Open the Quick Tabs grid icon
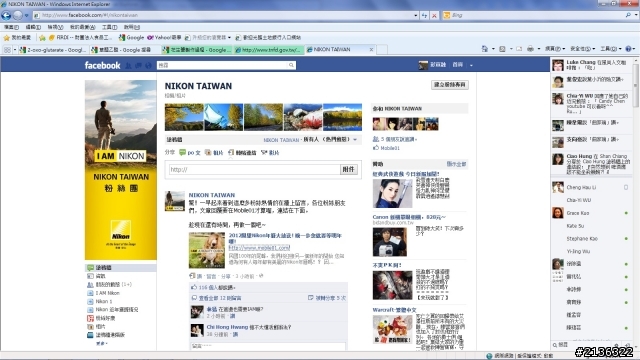640x360 pixels. 7,50
